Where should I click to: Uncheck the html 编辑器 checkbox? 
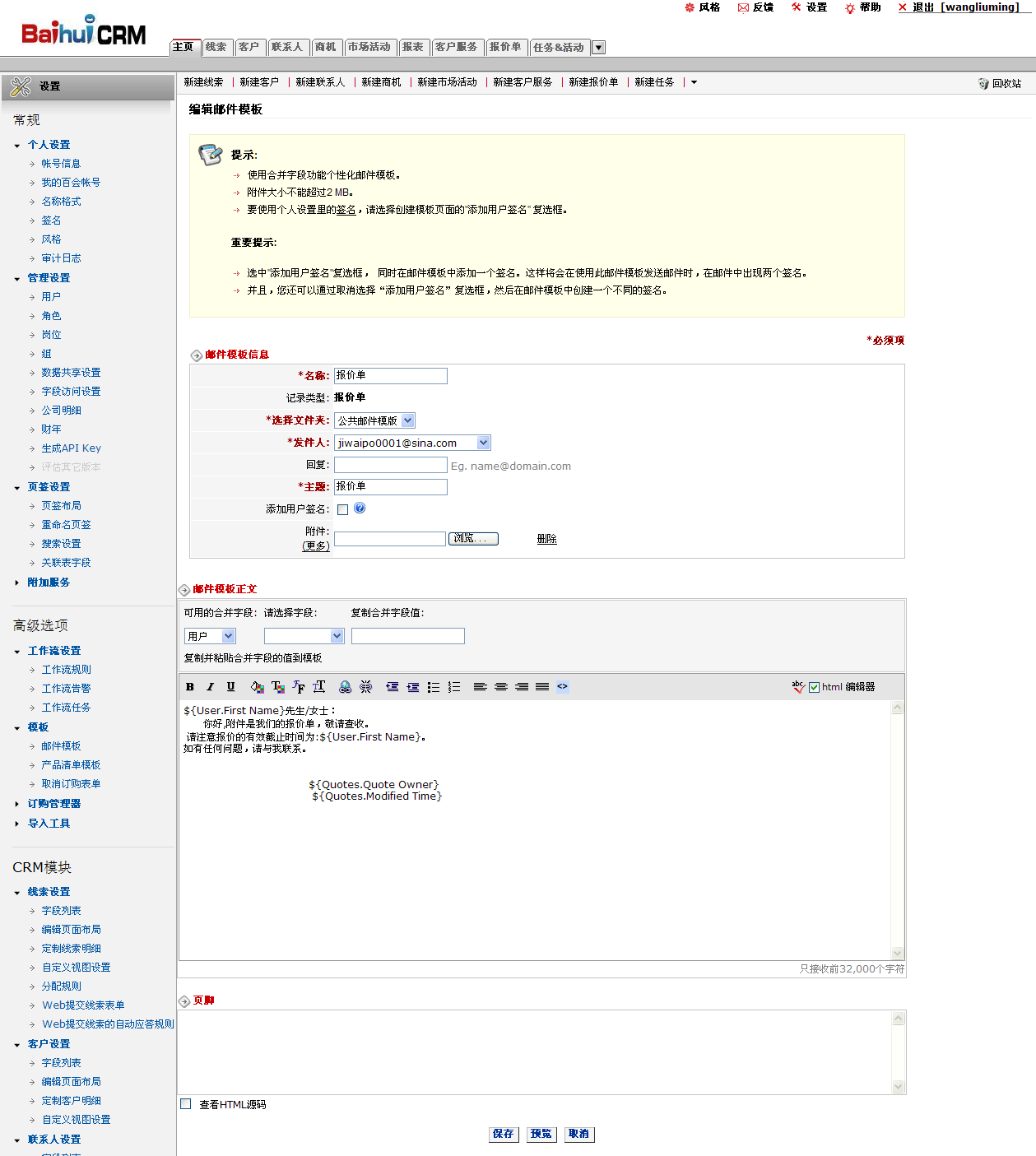(x=814, y=688)
